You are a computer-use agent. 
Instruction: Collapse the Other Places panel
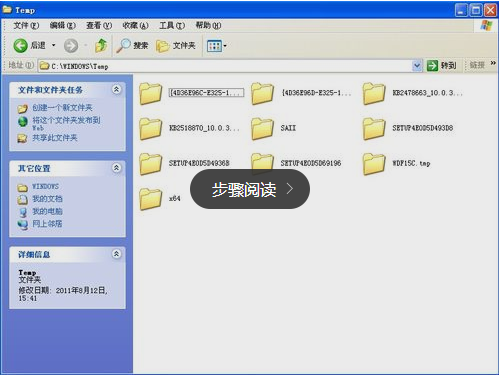(x=116, y=168)
